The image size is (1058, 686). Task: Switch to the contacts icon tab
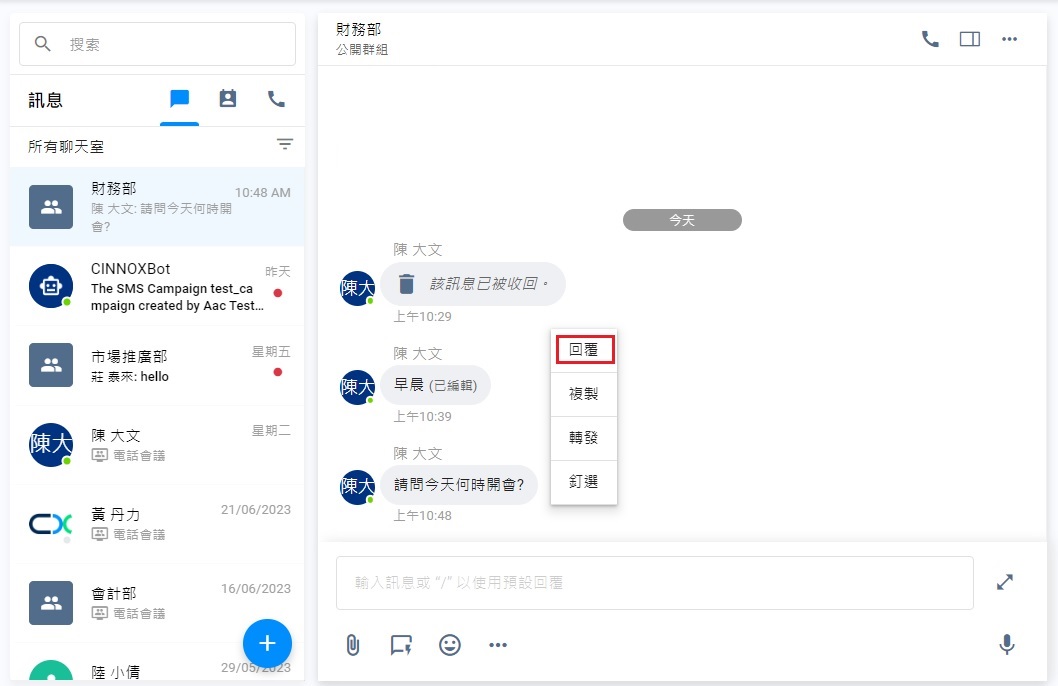coord(227,99)
